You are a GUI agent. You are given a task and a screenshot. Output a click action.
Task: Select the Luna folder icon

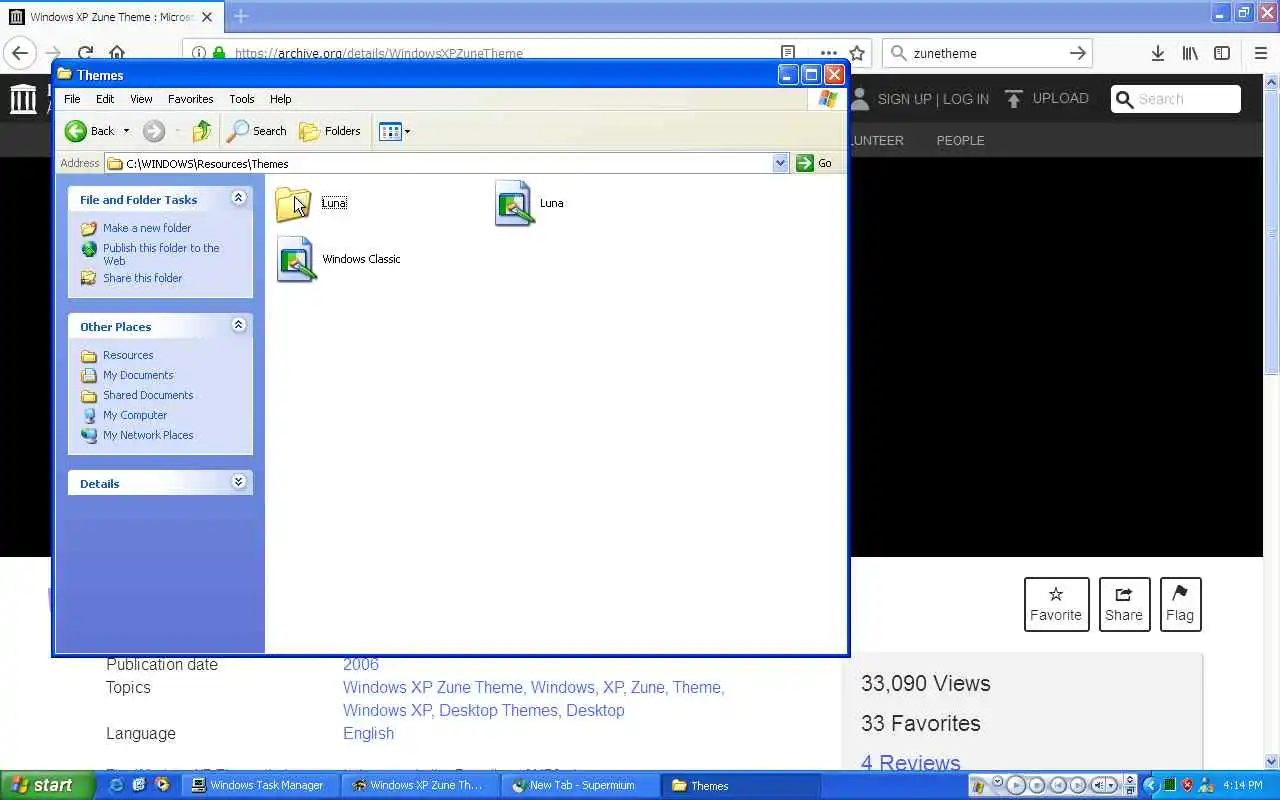294,203
